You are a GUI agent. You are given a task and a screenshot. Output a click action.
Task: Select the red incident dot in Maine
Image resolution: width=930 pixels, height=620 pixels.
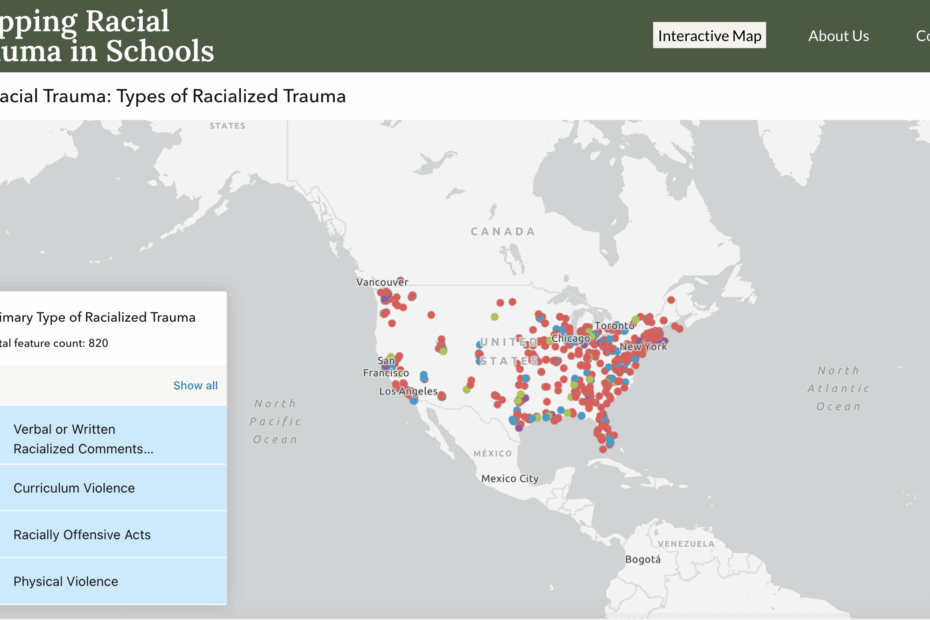coord(671,300)
